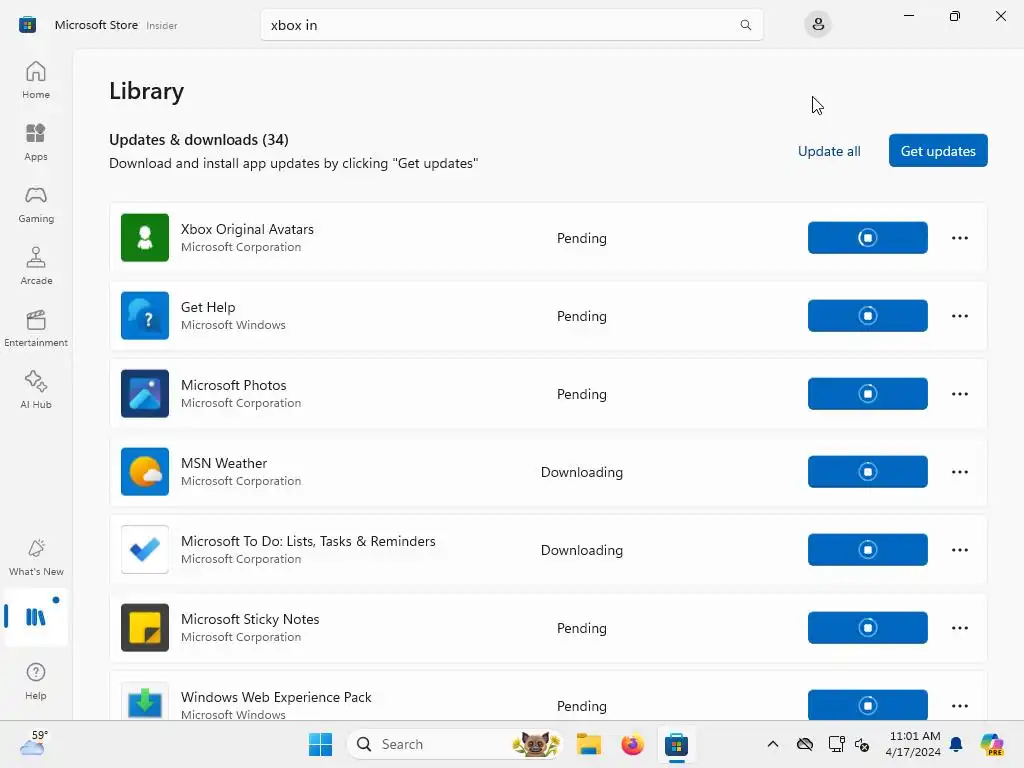This screenshot has width=1024, height=768.
Task: Click the Get Help app icon
Action: point(145,315)
